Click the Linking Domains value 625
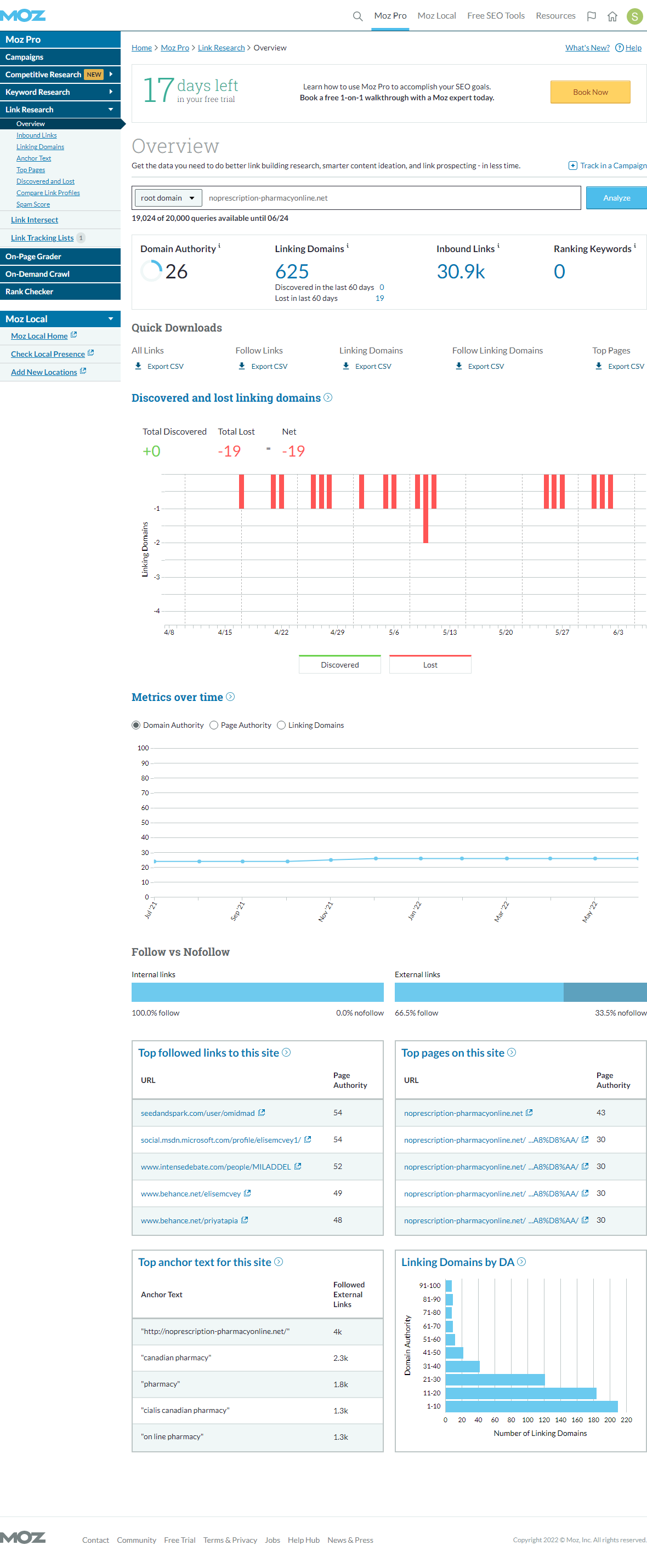Viewport: 647px width, 1568px height. click(292, 271)
